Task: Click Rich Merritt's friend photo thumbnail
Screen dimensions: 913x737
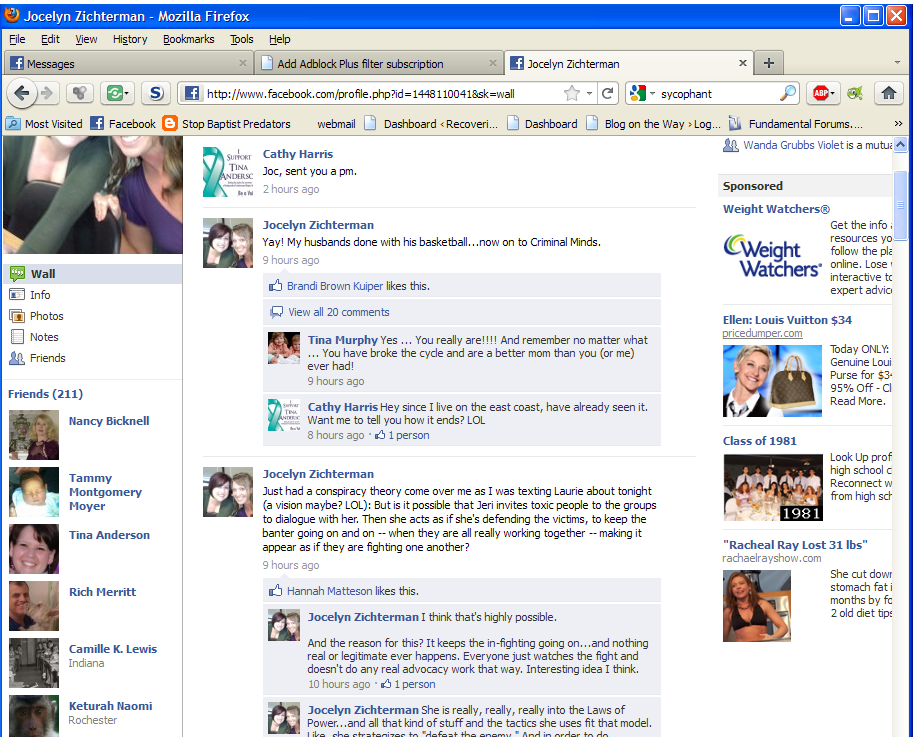Action: click(34, 606)
